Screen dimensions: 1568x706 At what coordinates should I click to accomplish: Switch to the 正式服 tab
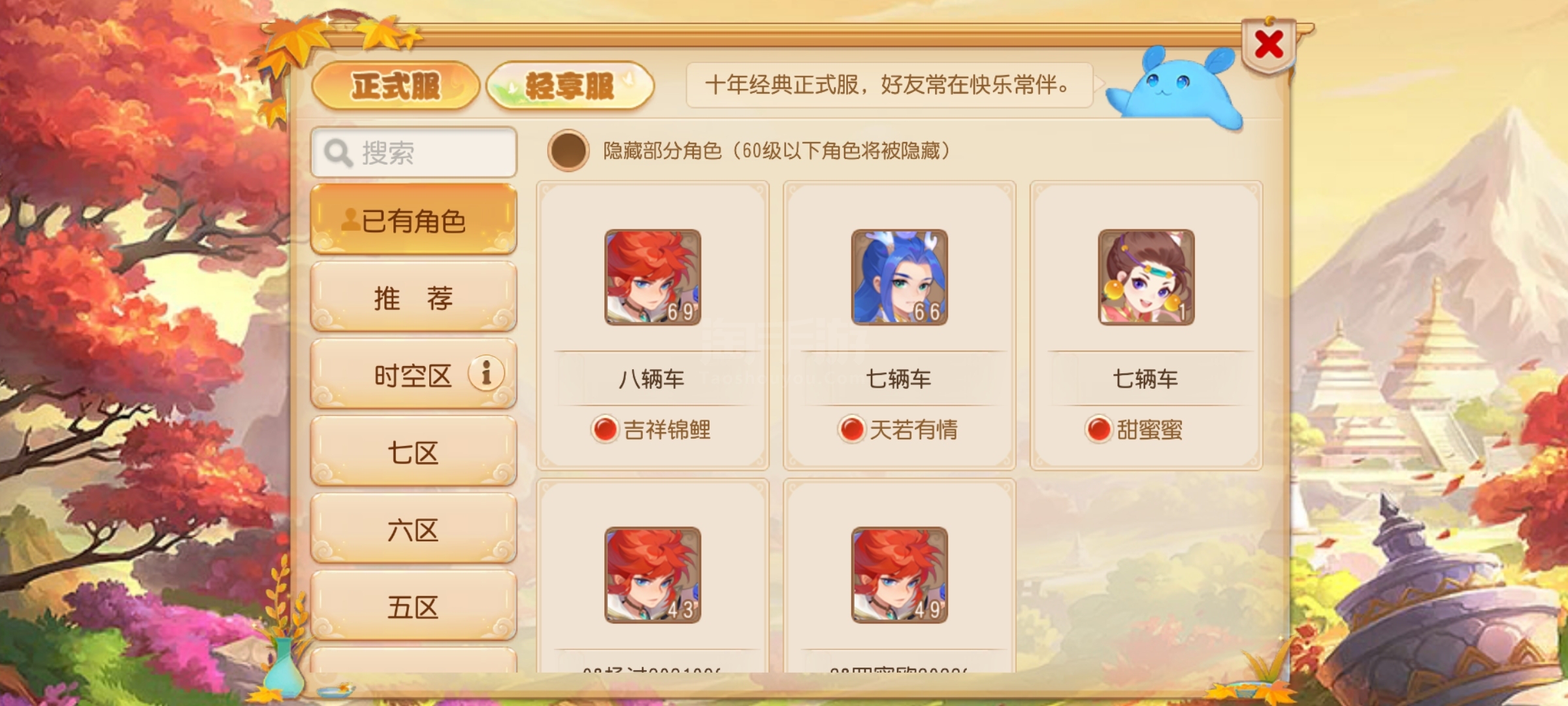pos(396,86)
